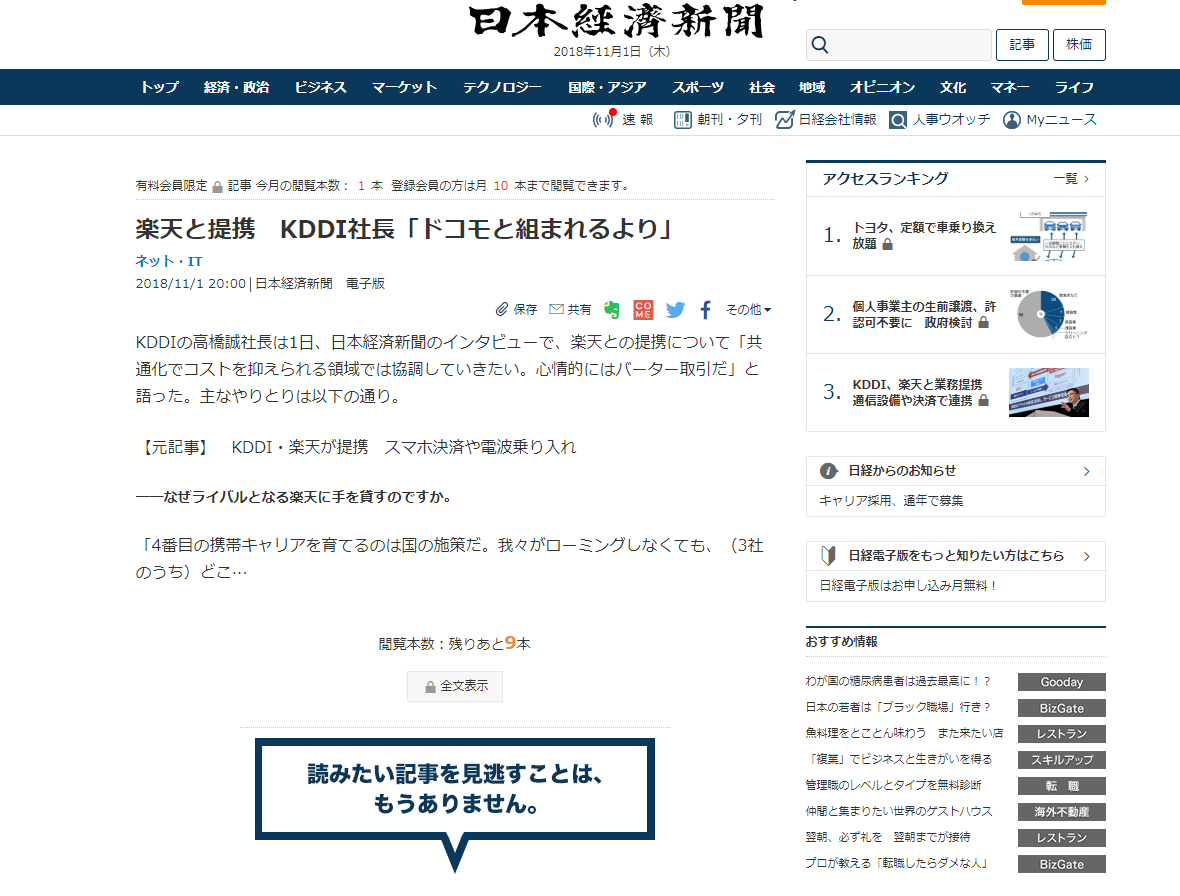Click chevron beside 日経からのお知らせ
This screenshot has height=896, width=1180.
click(1087, 471)
